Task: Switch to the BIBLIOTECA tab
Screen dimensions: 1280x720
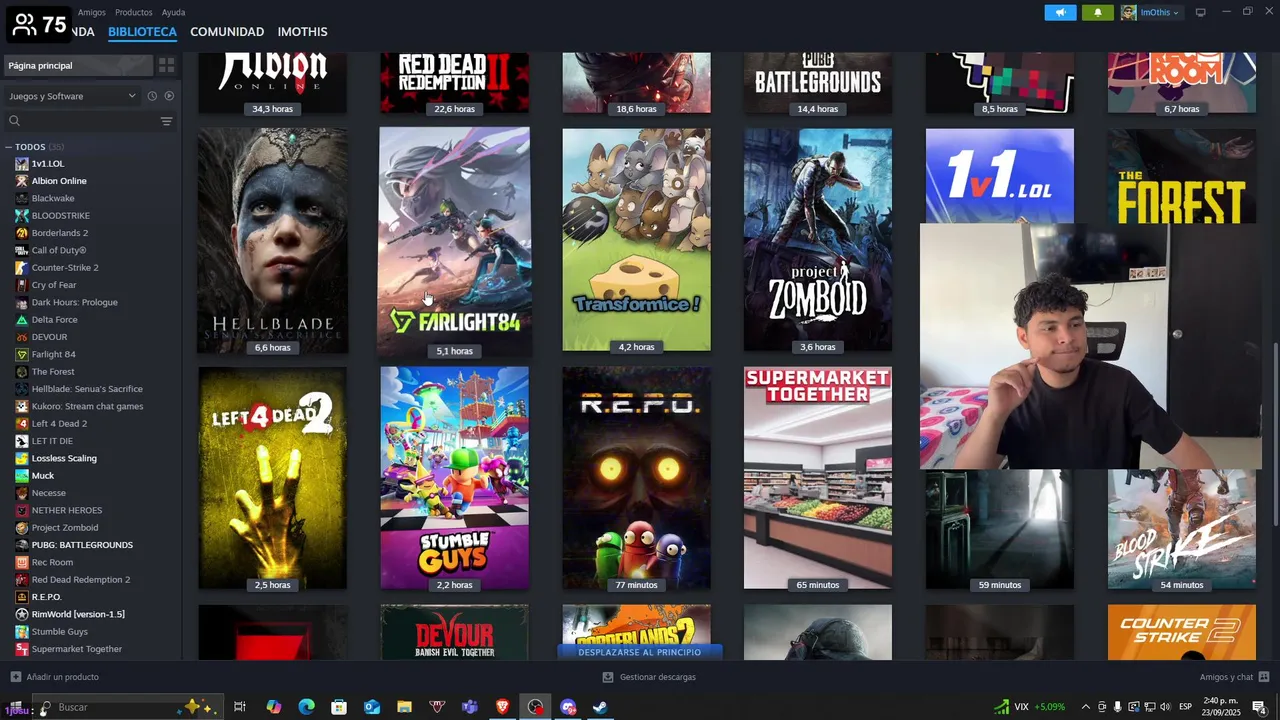Action: (x=142, y=32)
